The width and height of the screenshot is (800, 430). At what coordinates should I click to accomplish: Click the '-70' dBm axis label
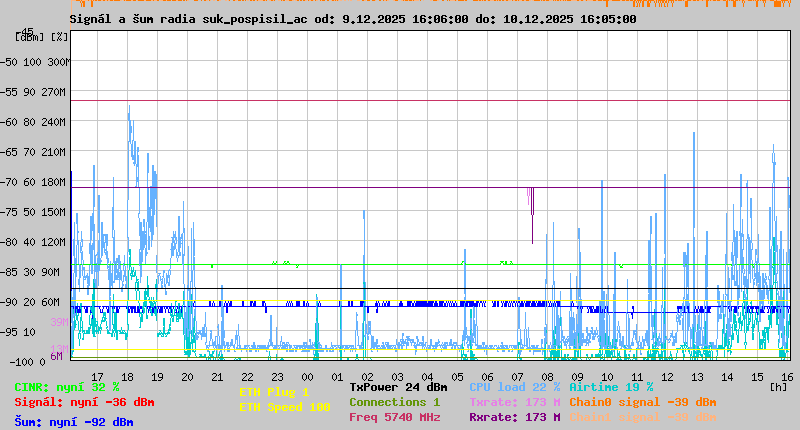click(x=9, y=183)
